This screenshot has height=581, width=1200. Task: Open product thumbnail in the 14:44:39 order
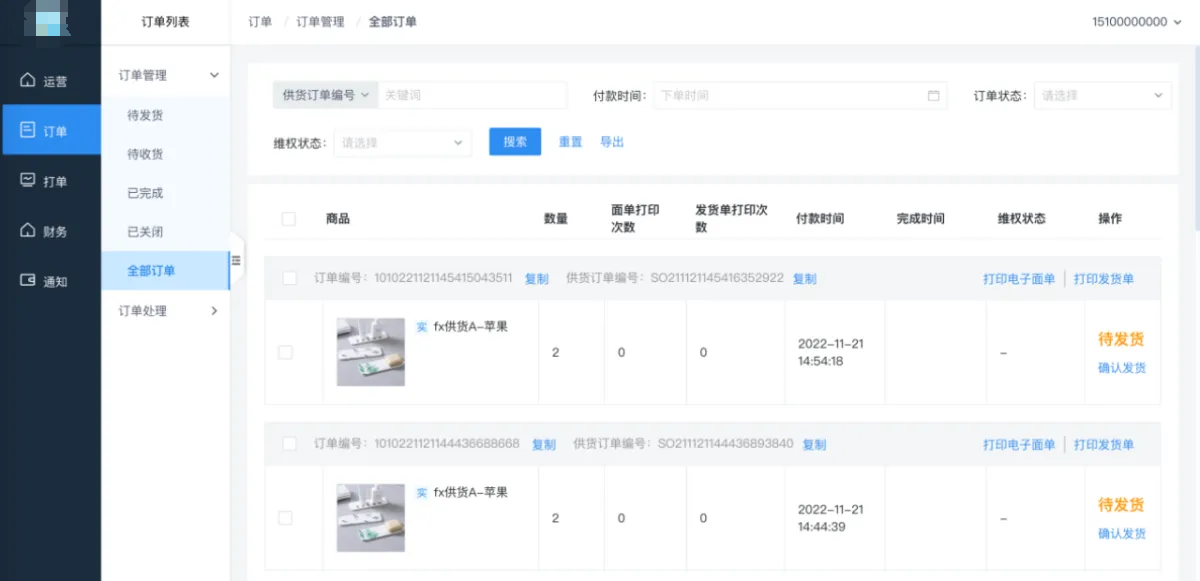point(371,518)
